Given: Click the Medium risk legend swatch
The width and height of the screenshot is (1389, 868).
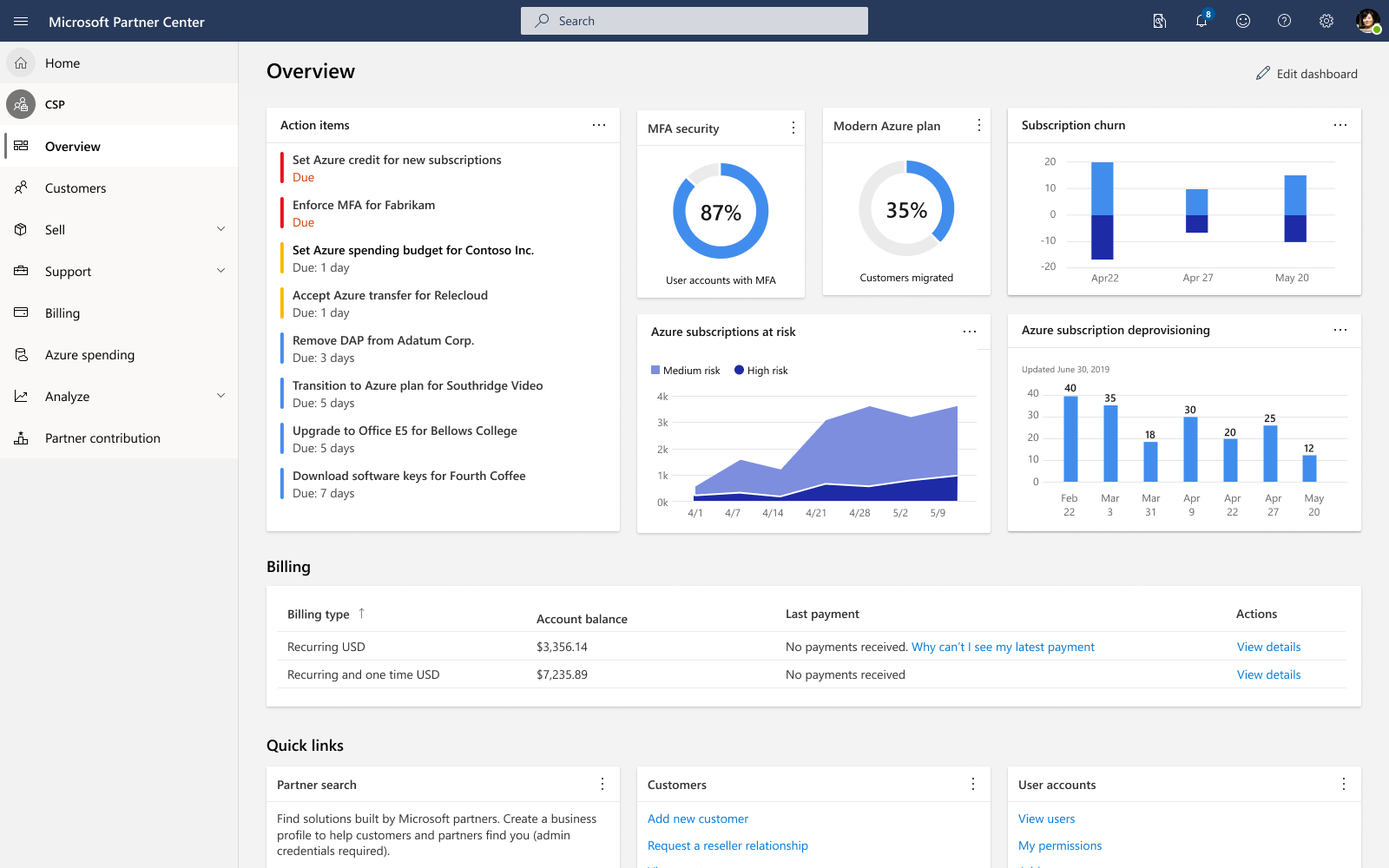Looking at the screenshot, I should point(655,370).
